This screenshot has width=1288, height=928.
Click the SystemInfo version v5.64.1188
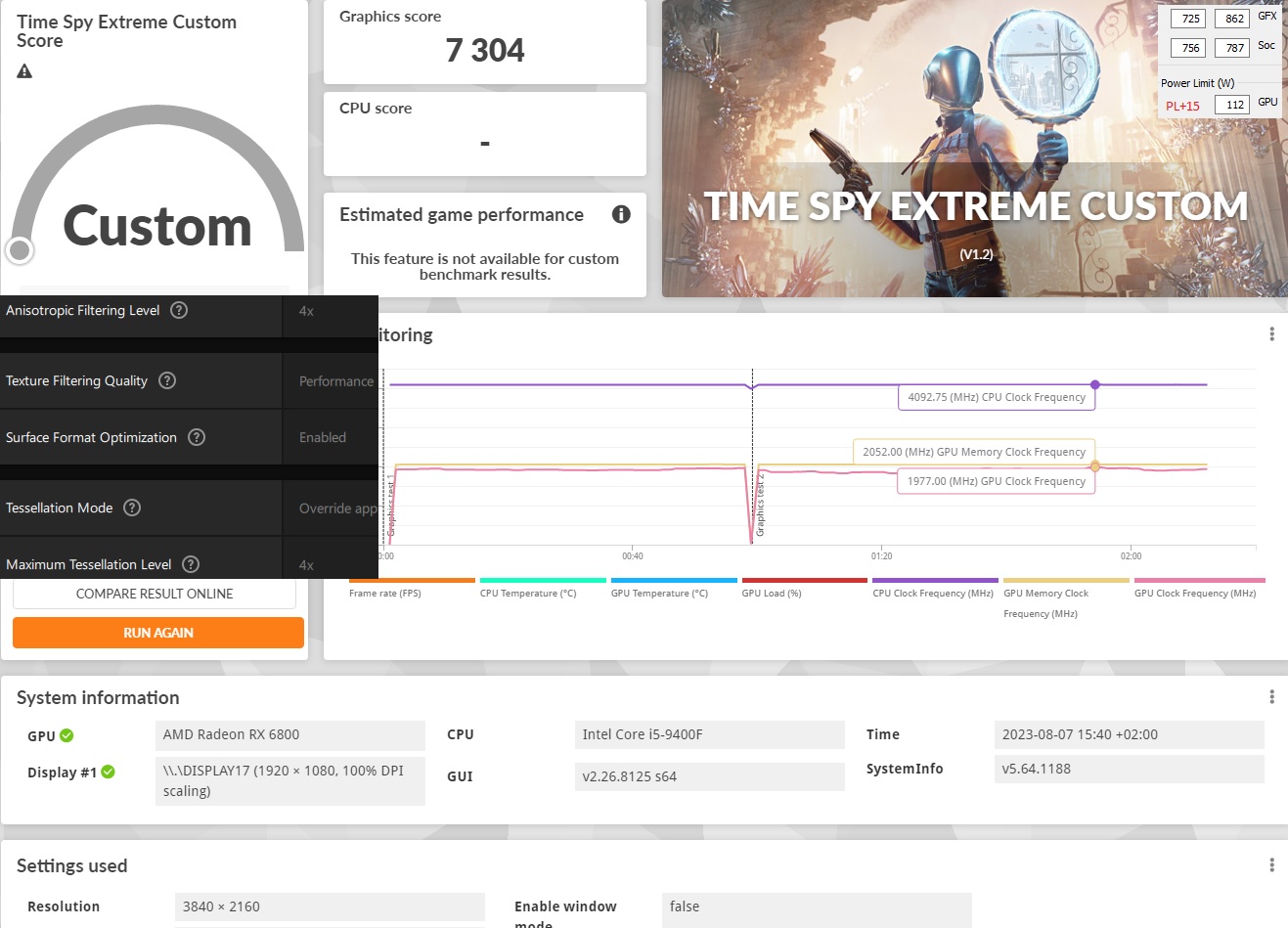pyautogui.click(x=1130, y=769)
